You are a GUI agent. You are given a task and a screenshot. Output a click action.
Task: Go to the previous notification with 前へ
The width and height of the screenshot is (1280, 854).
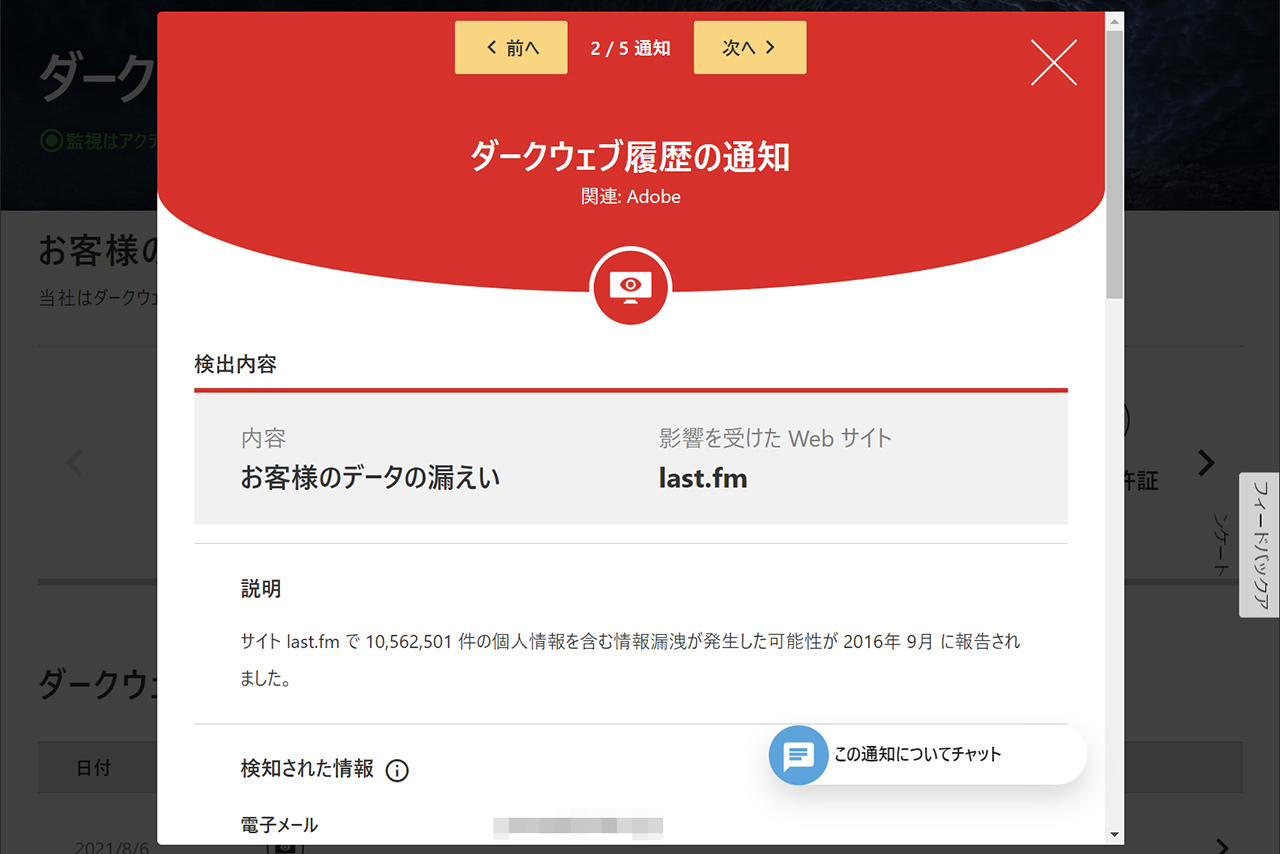pyautogui.click(x=511, y=48)
